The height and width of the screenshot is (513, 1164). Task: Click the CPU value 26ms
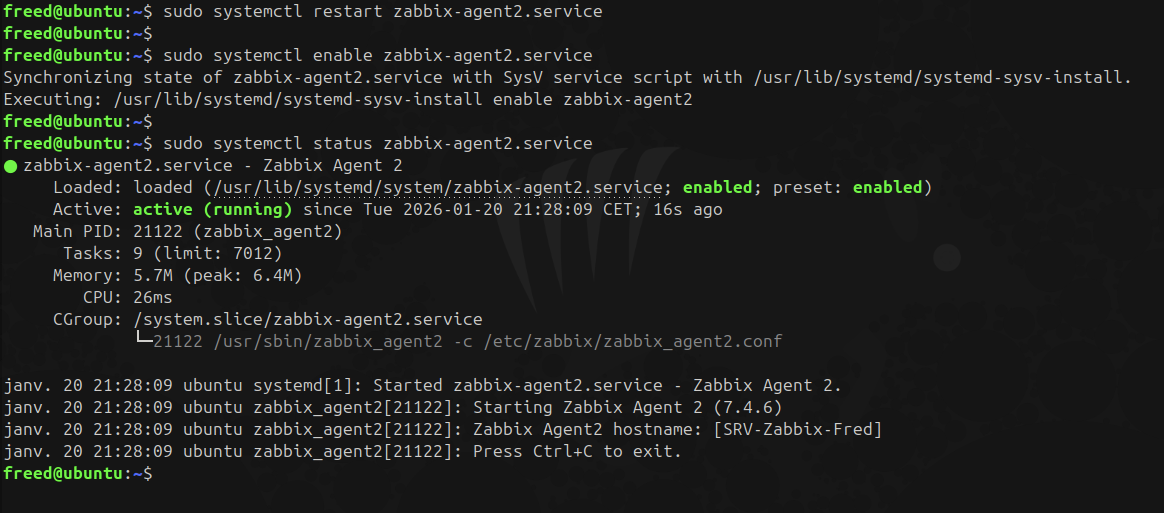click(153, 297)
